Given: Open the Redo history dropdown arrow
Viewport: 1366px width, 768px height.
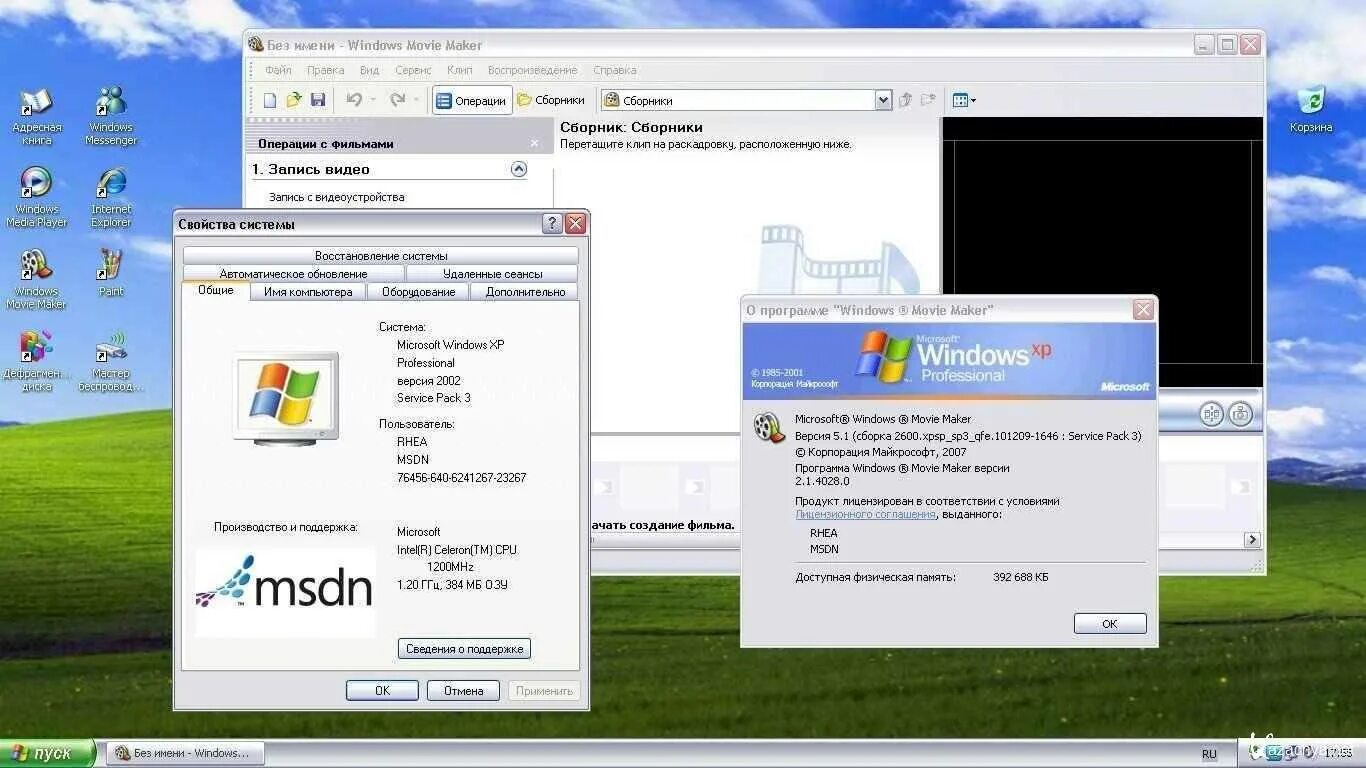Looking at the screenshot, I should click(x=416, y=100).
